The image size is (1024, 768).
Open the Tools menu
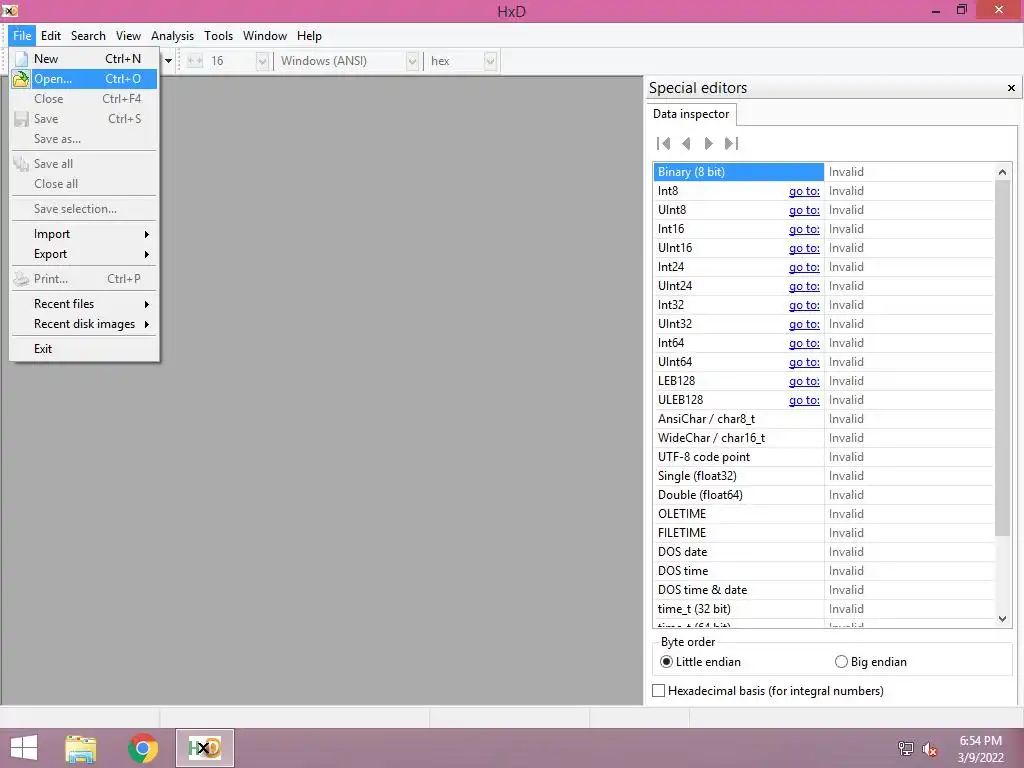pyautogui.click(x=218, y=36)
